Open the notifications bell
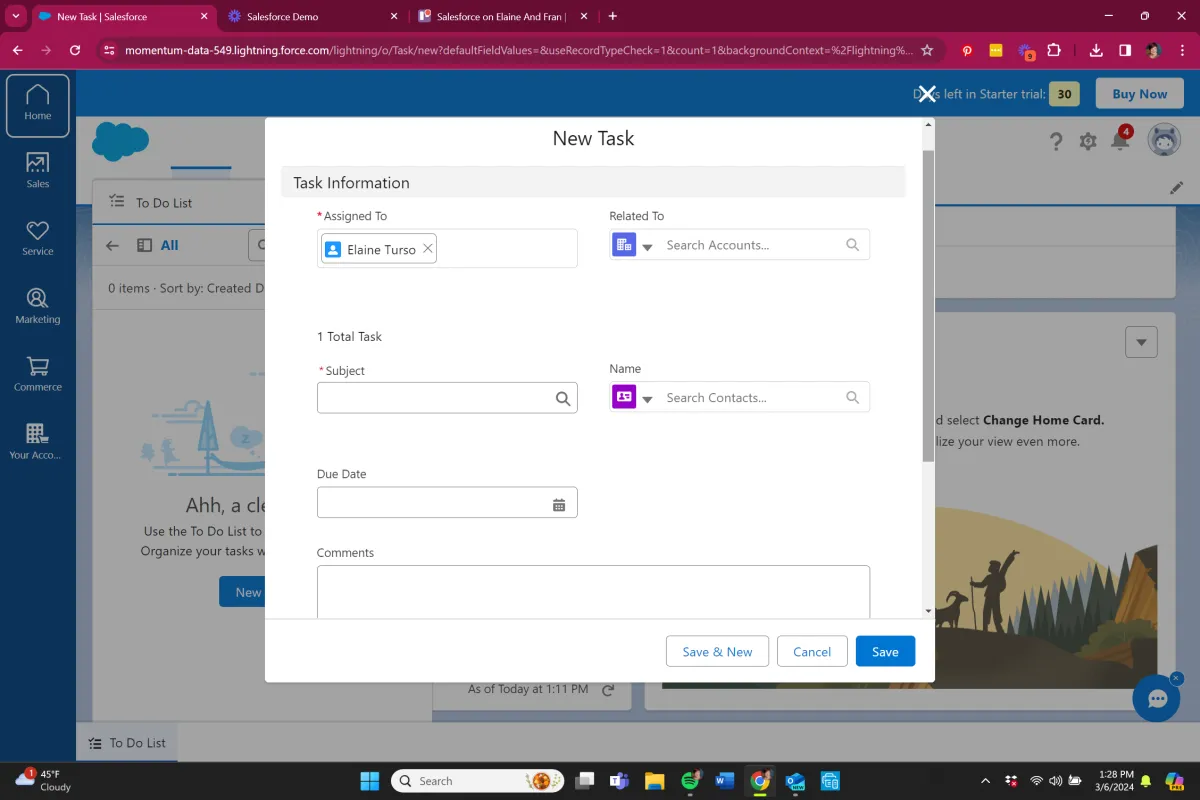The width and height of the screenshot is (1200, 800). [1120, 141]
